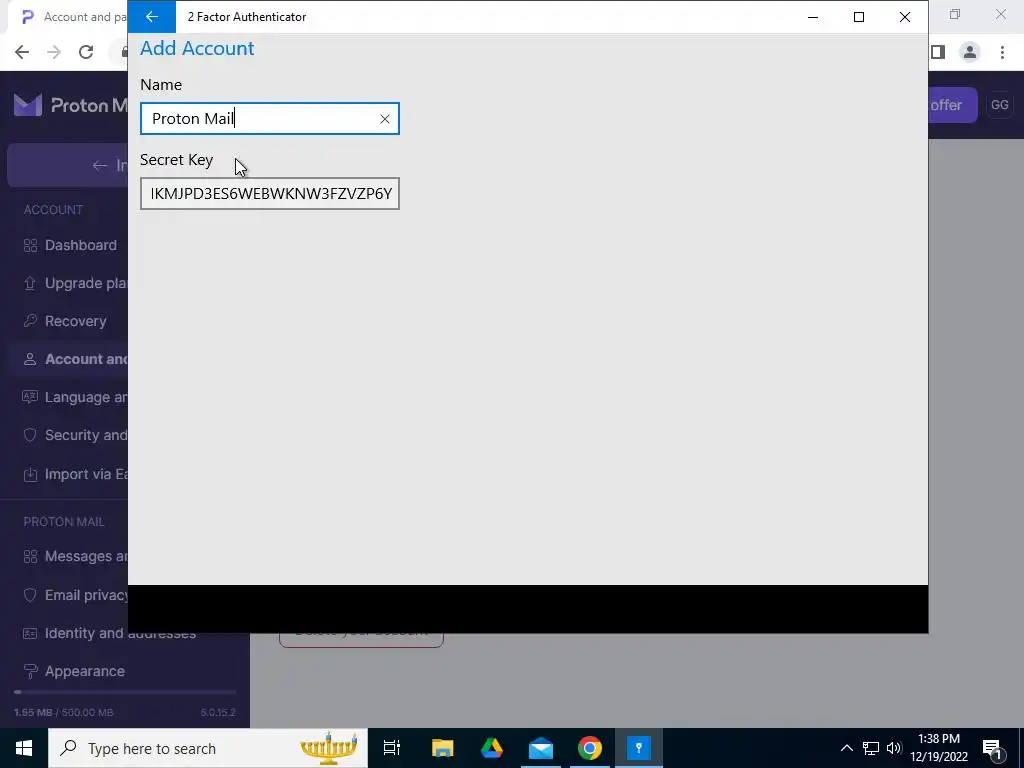Open Task View on the taskbar
This screenshot has height=768, width=1024.
[x=392, y=748]
